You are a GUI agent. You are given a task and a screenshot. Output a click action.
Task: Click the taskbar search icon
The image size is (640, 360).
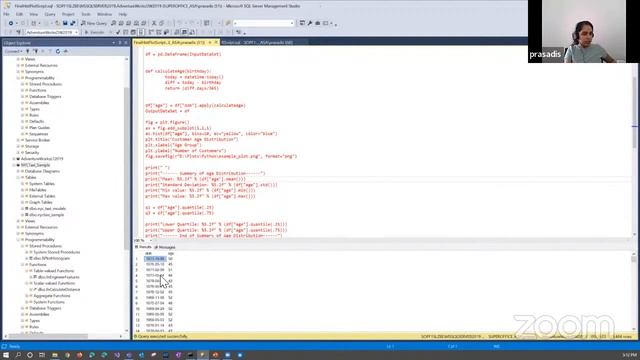[18, 355]
